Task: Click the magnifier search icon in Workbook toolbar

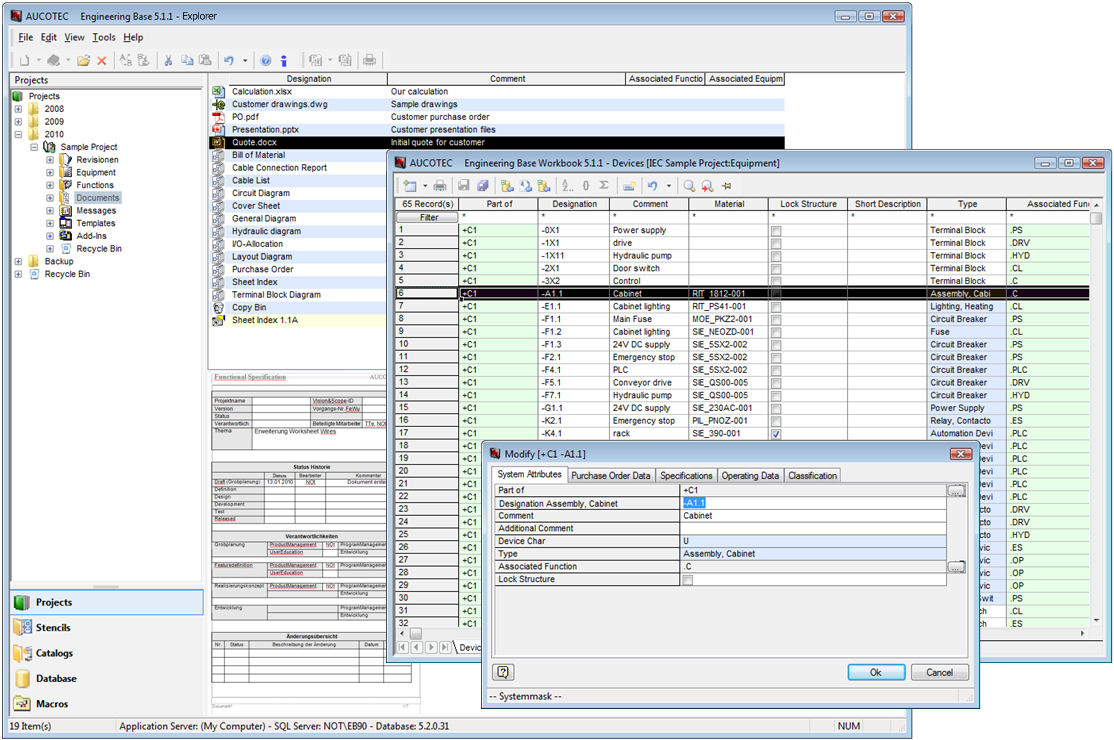Action: 689,186
